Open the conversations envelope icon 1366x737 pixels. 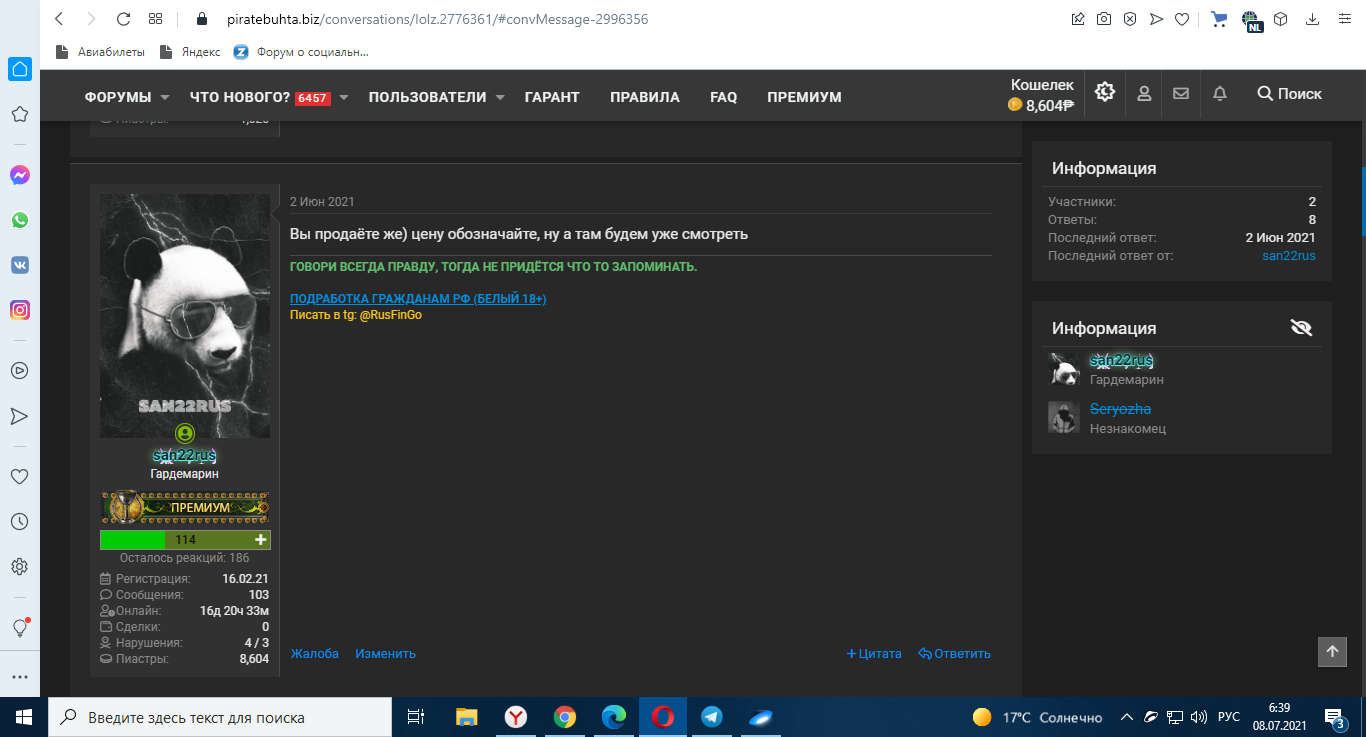1181,93
